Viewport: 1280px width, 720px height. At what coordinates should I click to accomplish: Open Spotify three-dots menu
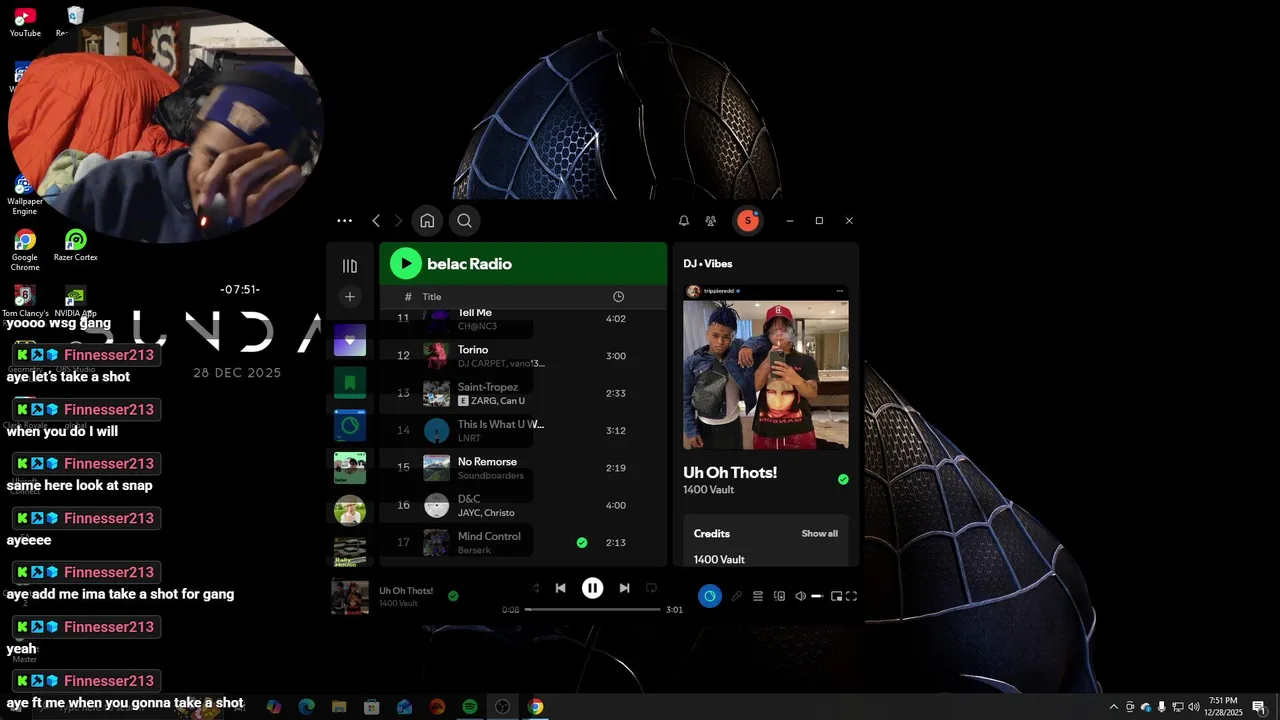click(344, 221)
